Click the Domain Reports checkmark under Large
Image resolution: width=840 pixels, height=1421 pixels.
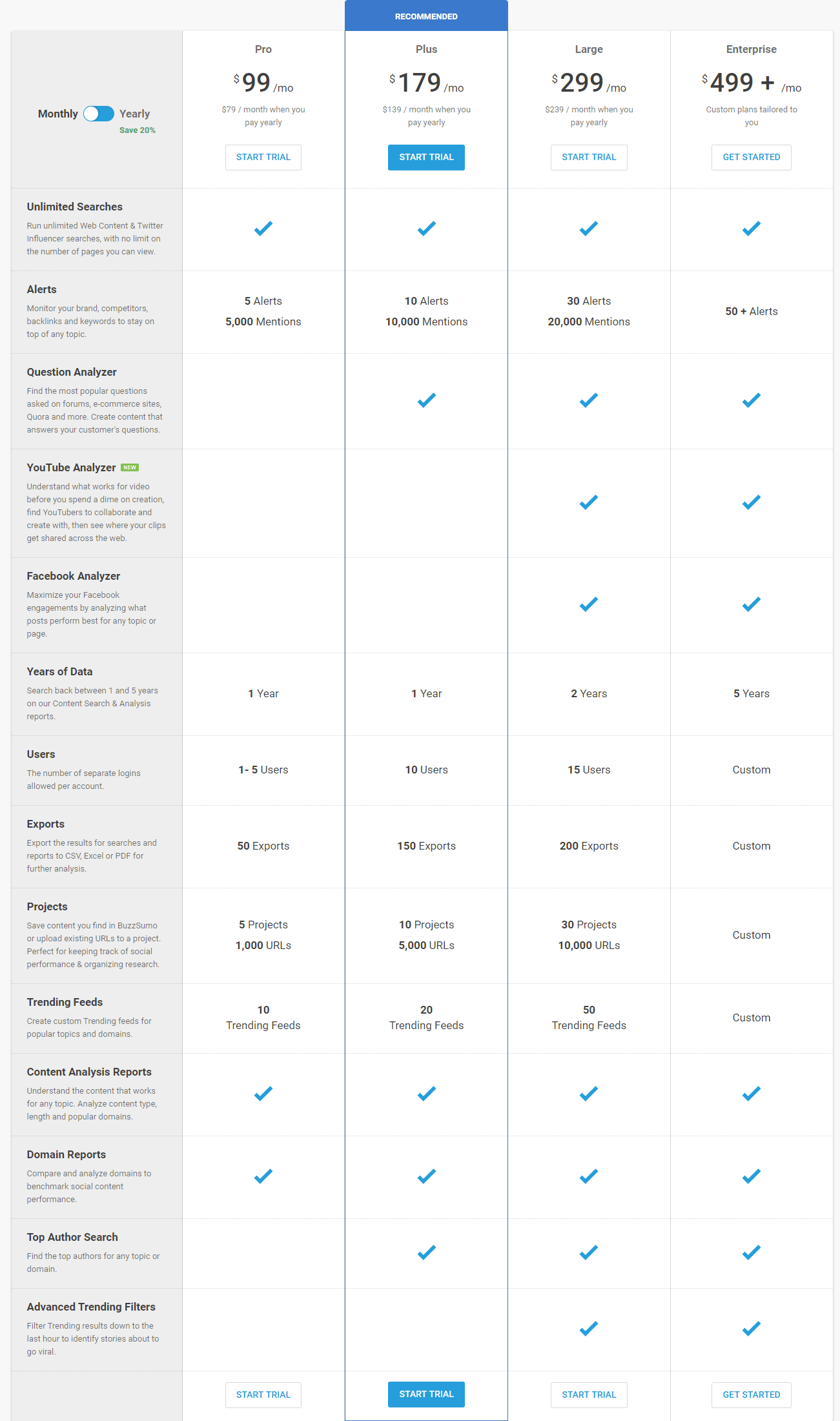point(589,1176)
